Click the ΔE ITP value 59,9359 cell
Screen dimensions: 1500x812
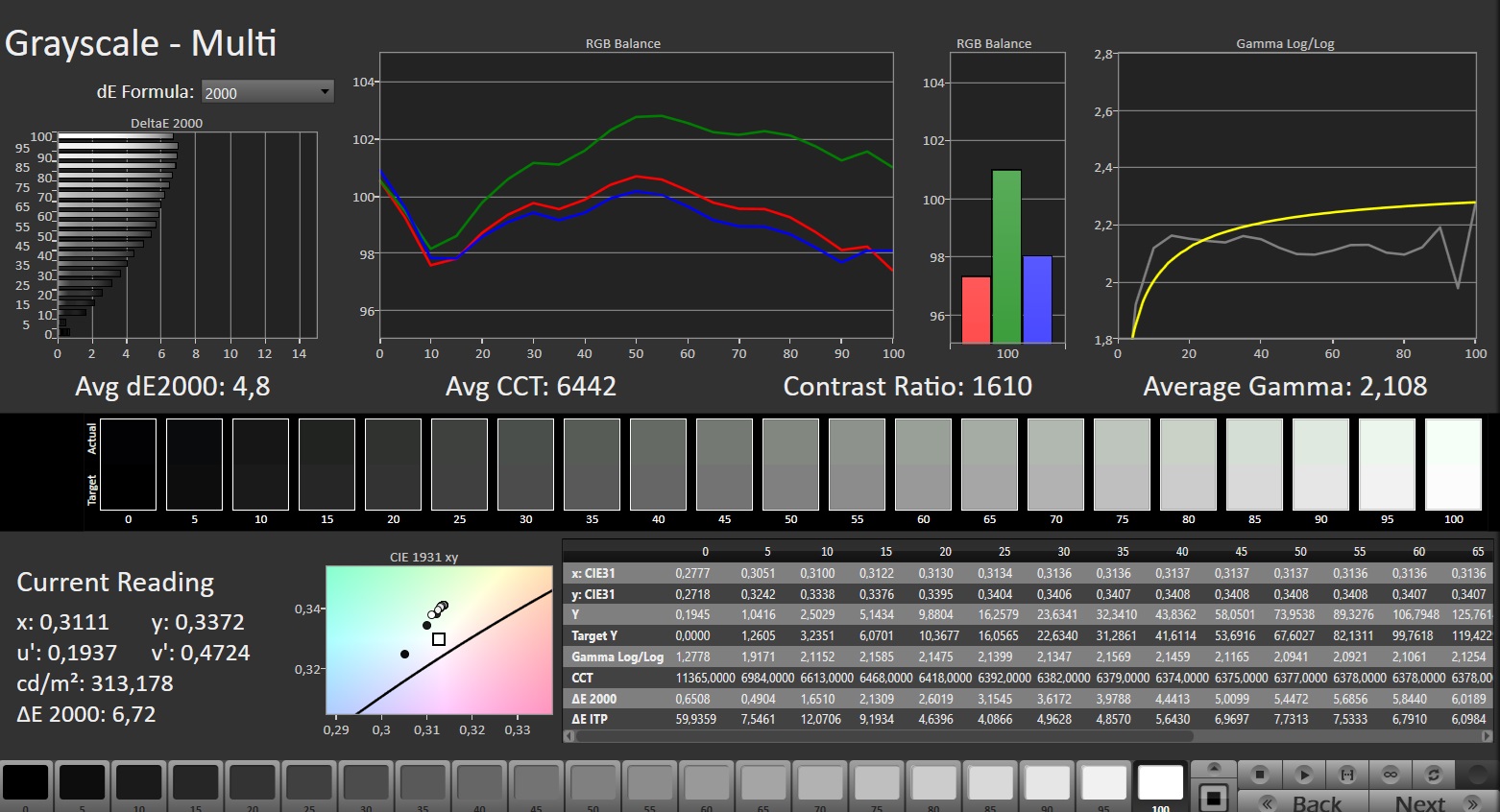[695, 719]
